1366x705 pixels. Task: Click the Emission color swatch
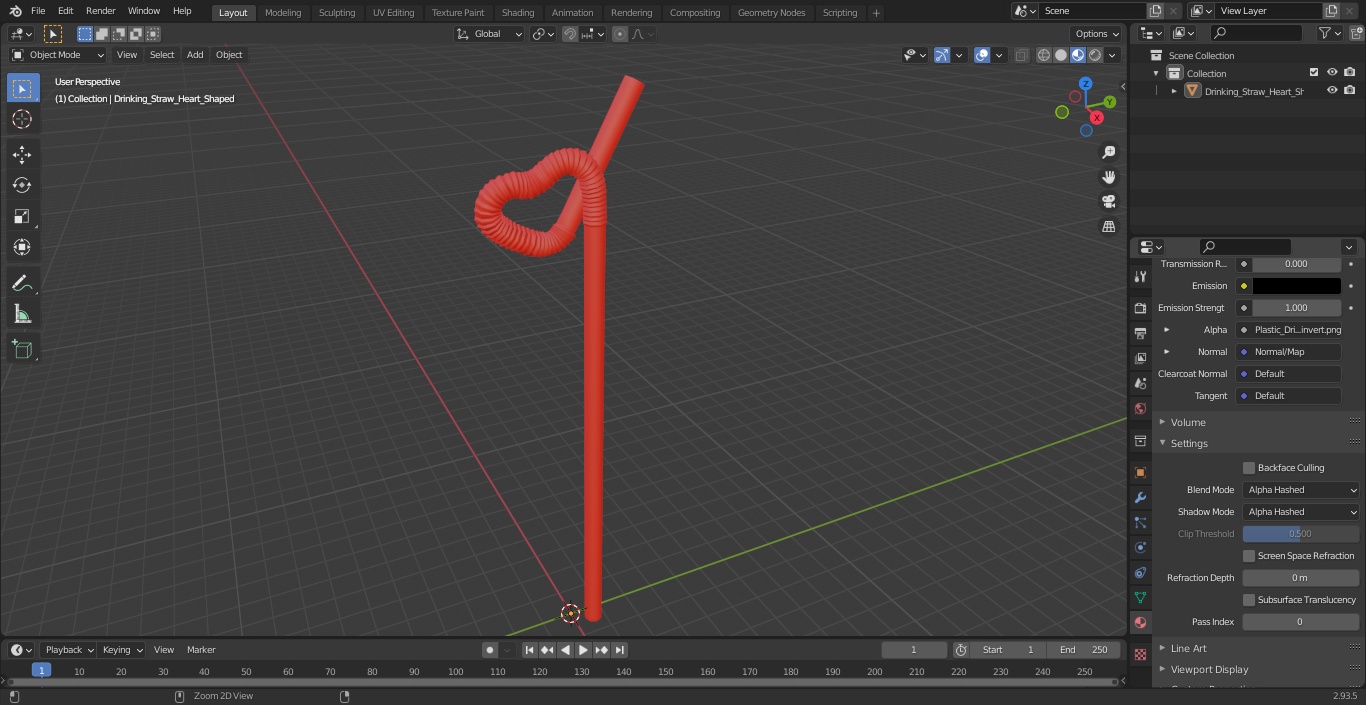(x=1297, y=286)
